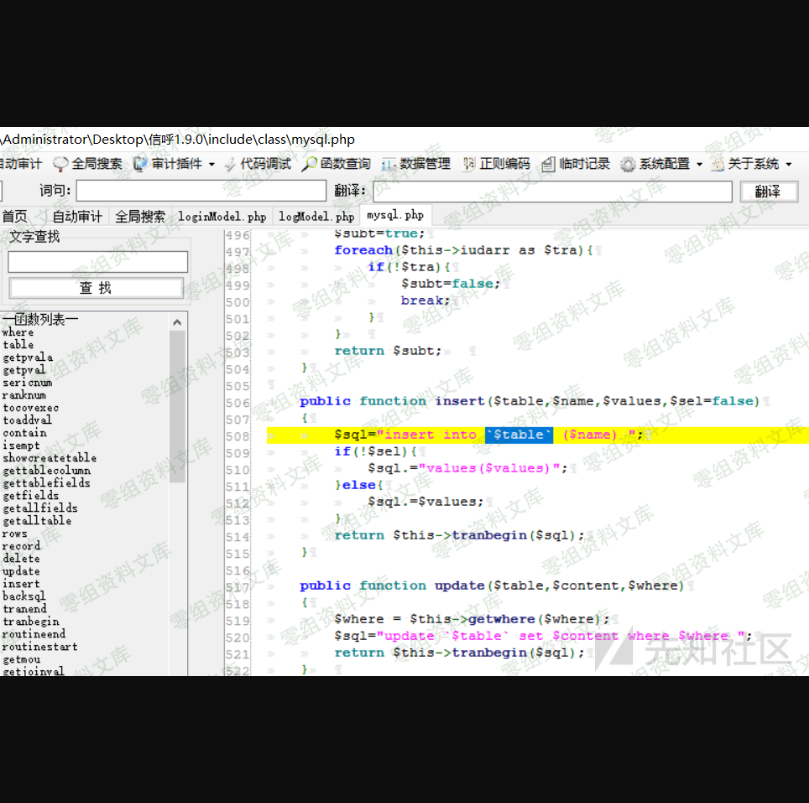This screenshot has width=809, height=803.
Task: Launch 正则编码 regex encoding tool
Action: coord(496,164)
